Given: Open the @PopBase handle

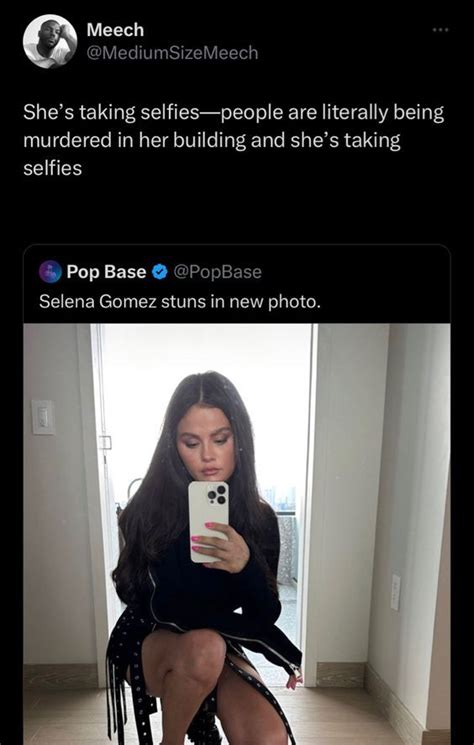Looking at the screenshot, I should click(218, 272).
